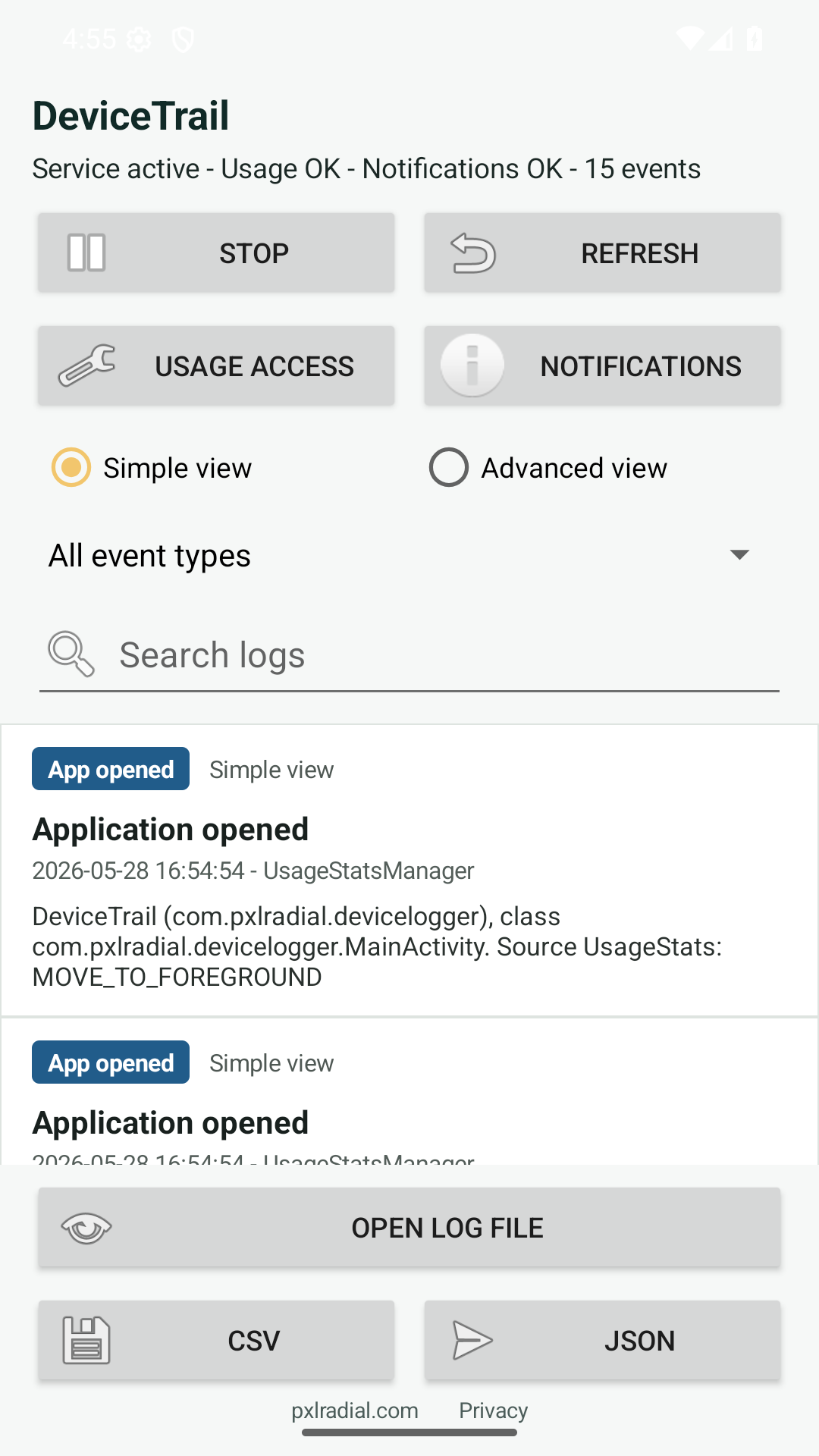The height and width of the screenshot is (1456, 819).
Task: Tap the pause icon on the STOP button
Action: click(86, 253)
